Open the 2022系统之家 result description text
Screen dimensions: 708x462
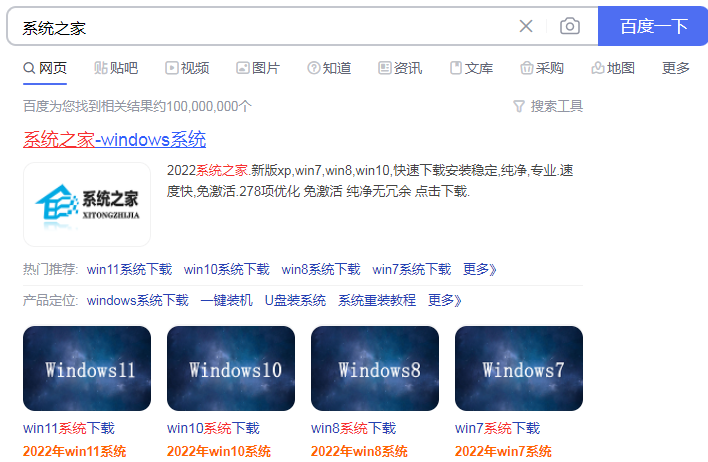coord(370,181)
